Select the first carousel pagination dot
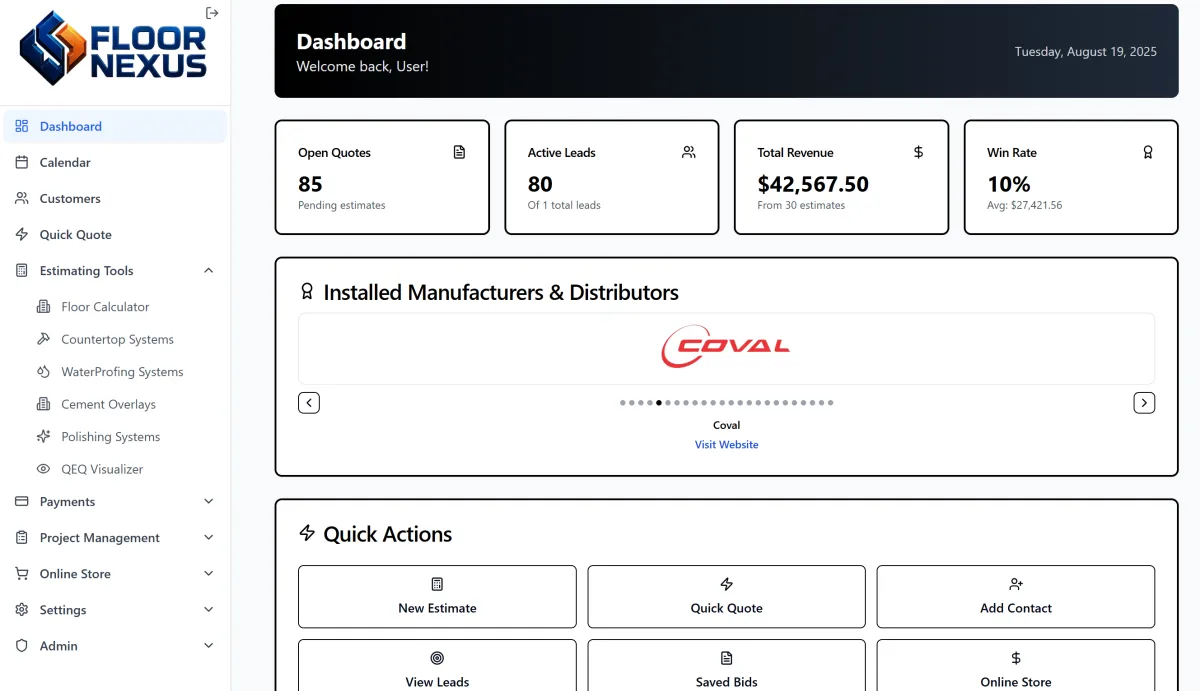The width and height of the screenshot is (1200, 691). click(x=622, y=403)
